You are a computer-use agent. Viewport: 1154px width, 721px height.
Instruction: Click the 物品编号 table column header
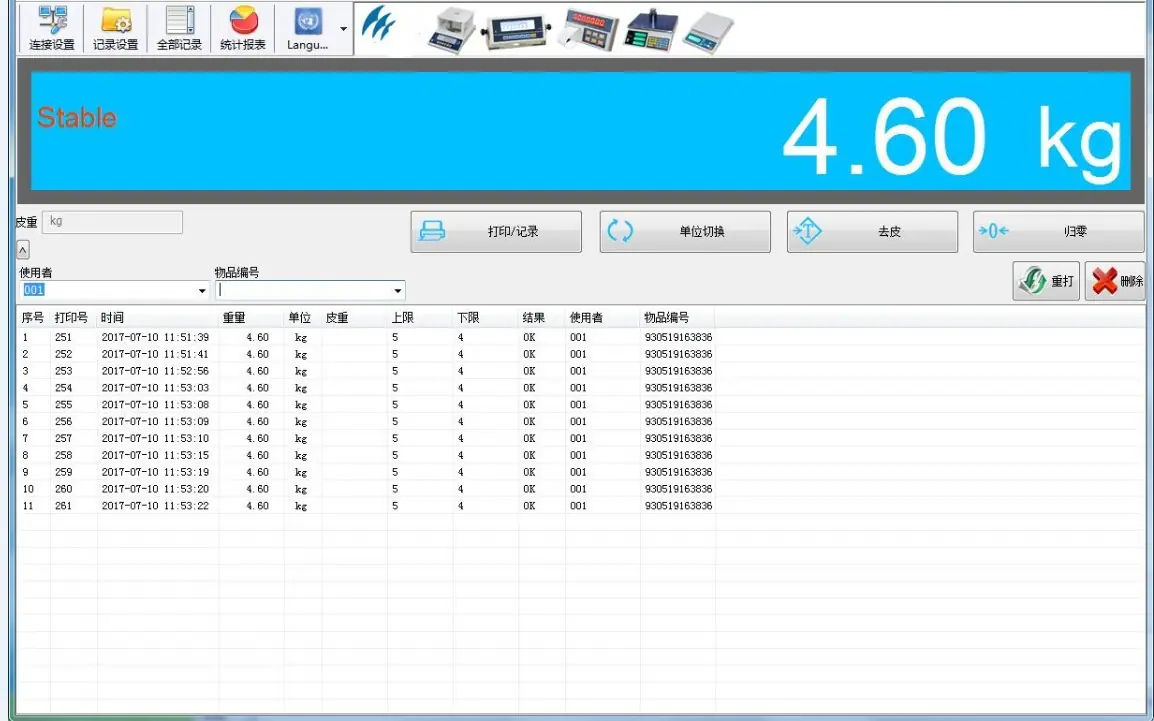(x=677, y=318)
